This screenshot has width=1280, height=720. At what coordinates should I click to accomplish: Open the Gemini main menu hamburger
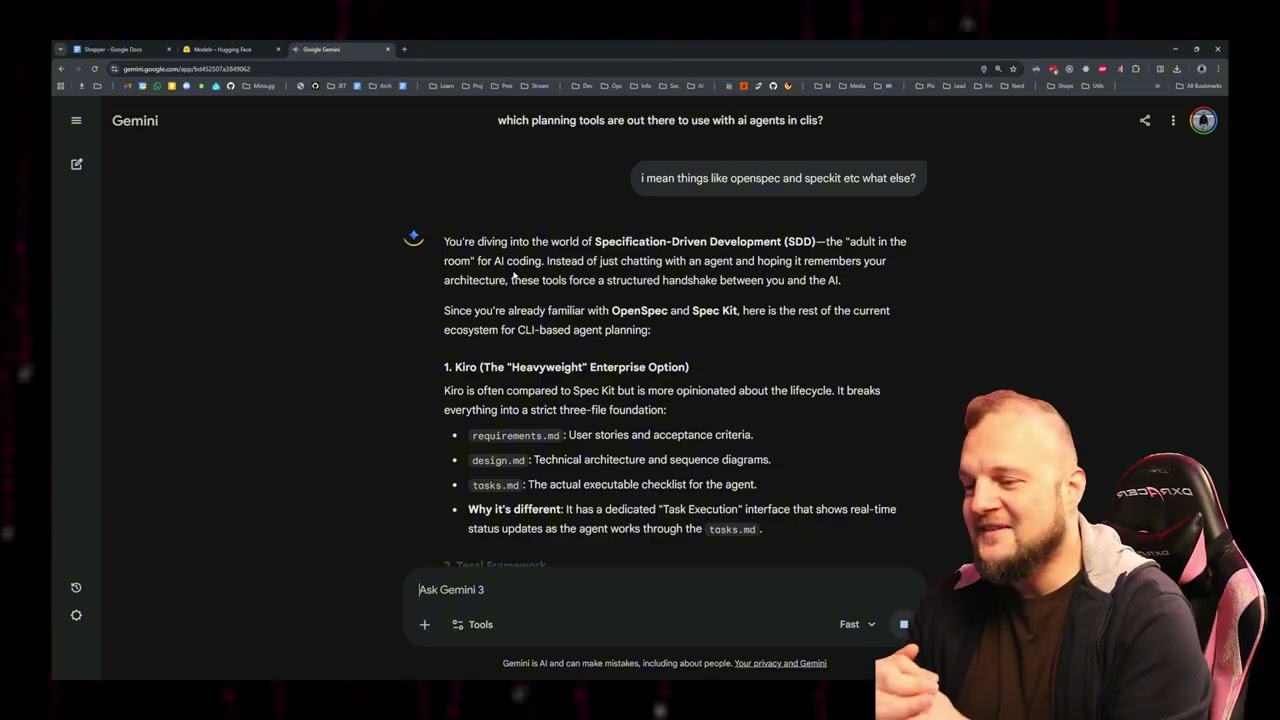(76, 120)
